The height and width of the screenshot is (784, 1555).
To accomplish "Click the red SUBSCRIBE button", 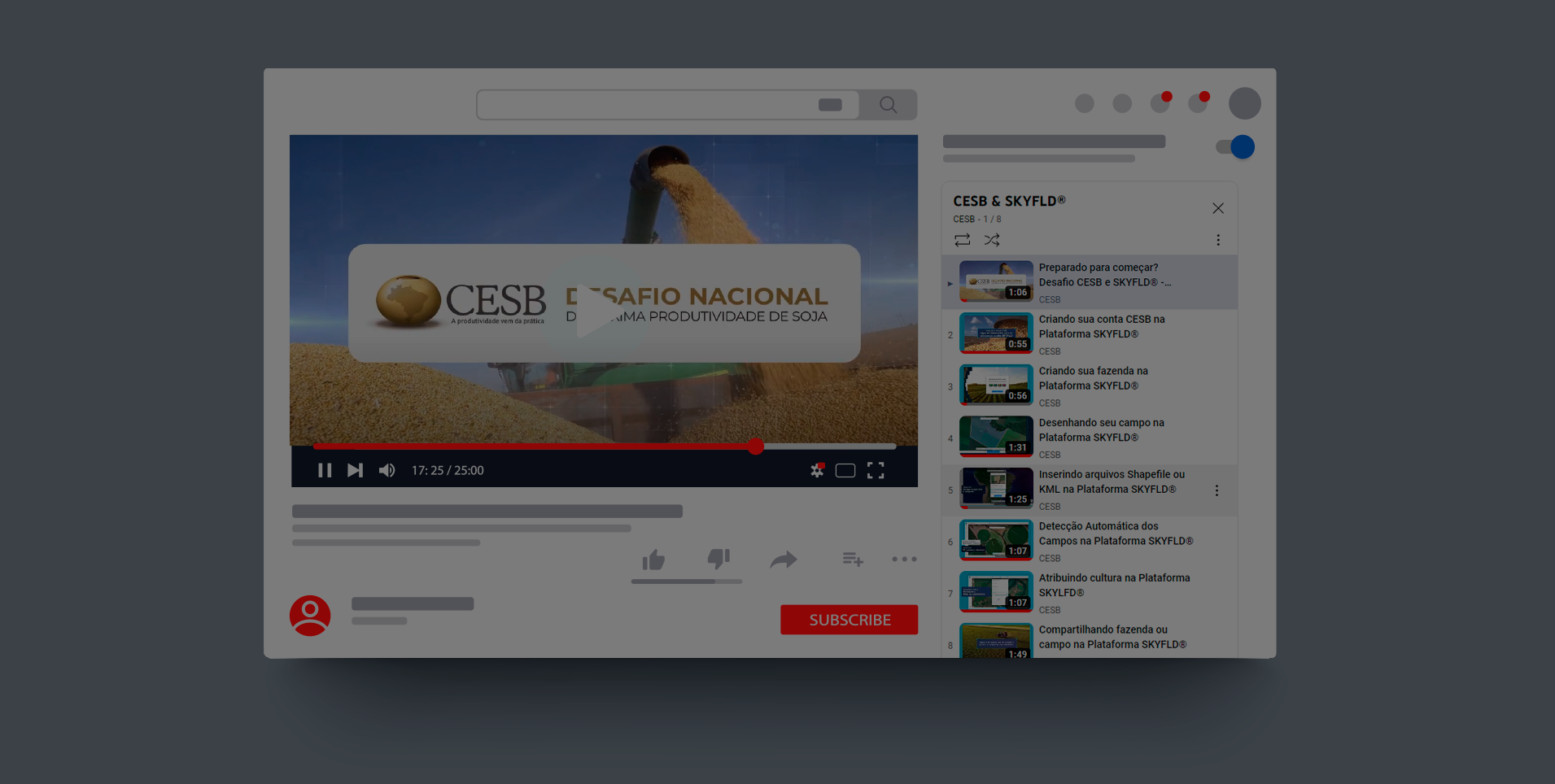I will [x=850, y=620].
